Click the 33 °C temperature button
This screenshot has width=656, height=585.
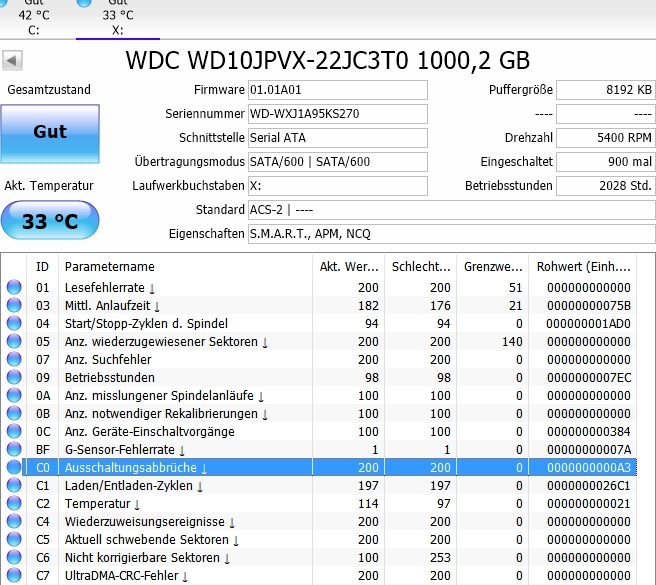pyautogui.click(x=50, y=221)
